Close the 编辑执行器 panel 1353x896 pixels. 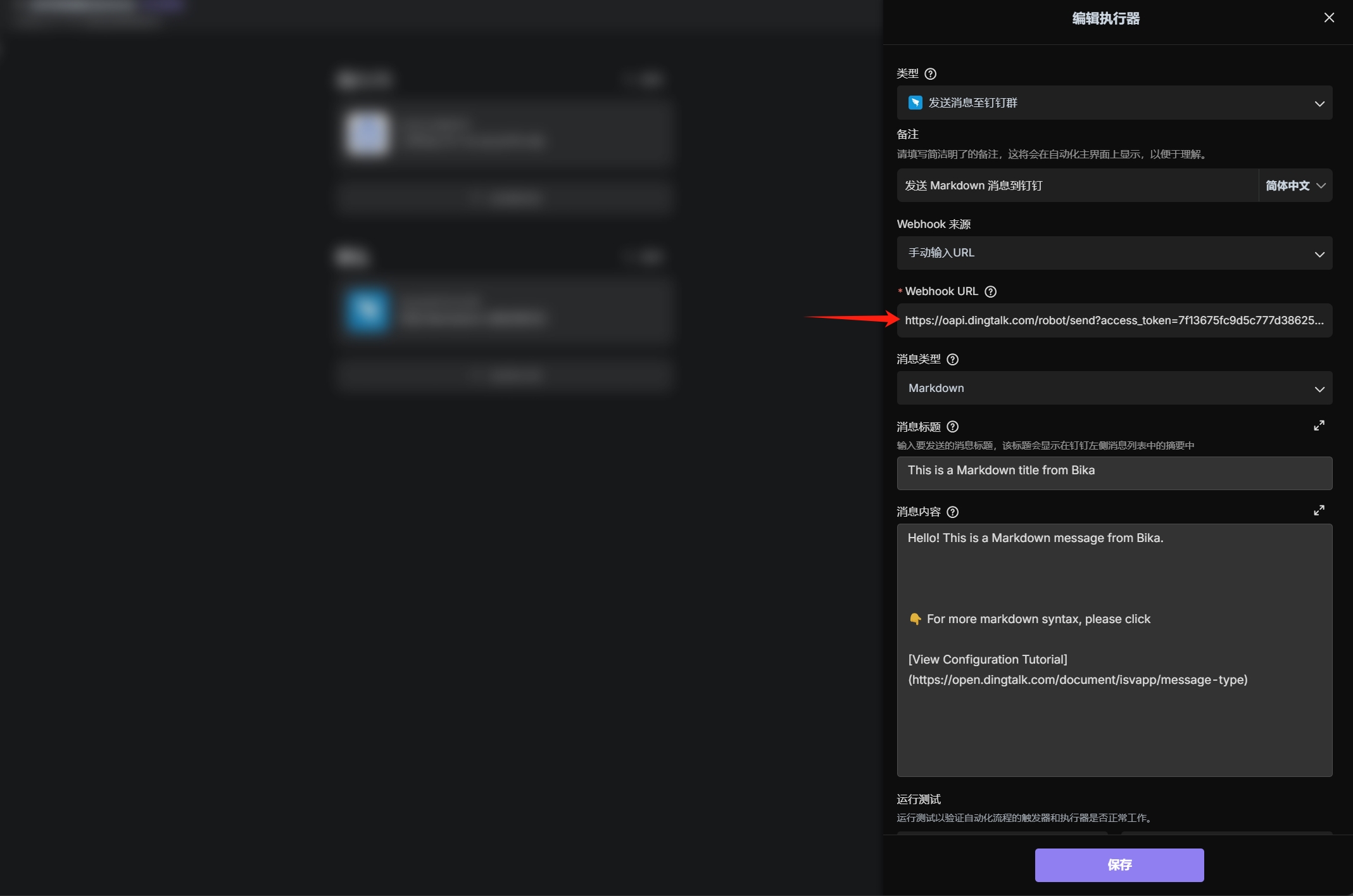tap(1329, 18)
